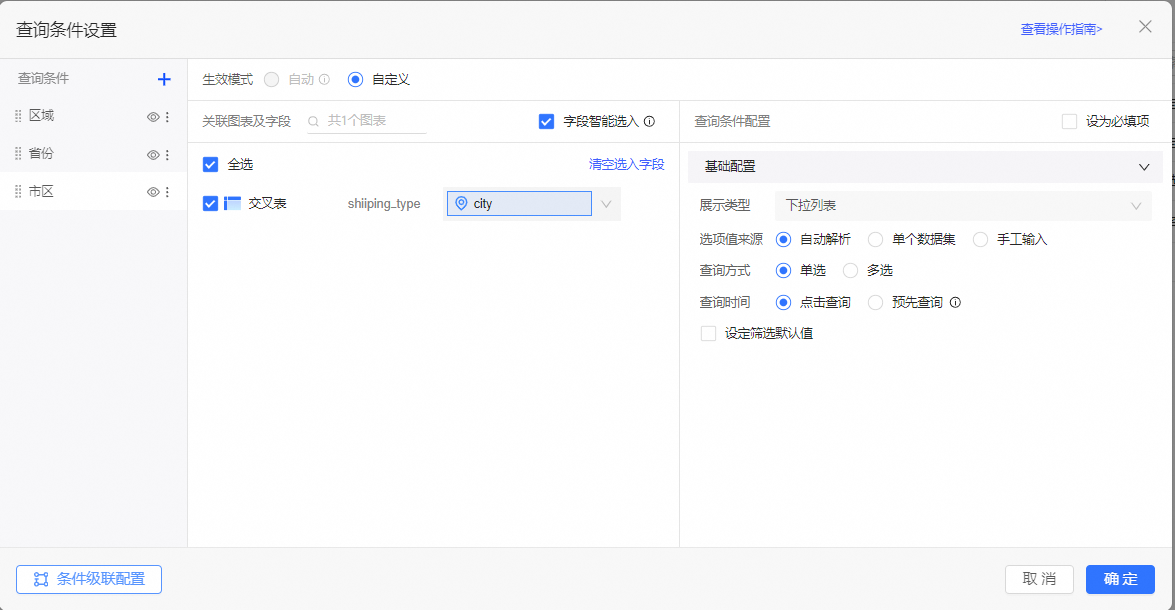Click the plus icon to add query condition
The width and height of the screenshot is (1175, 610).
(164, 79)
